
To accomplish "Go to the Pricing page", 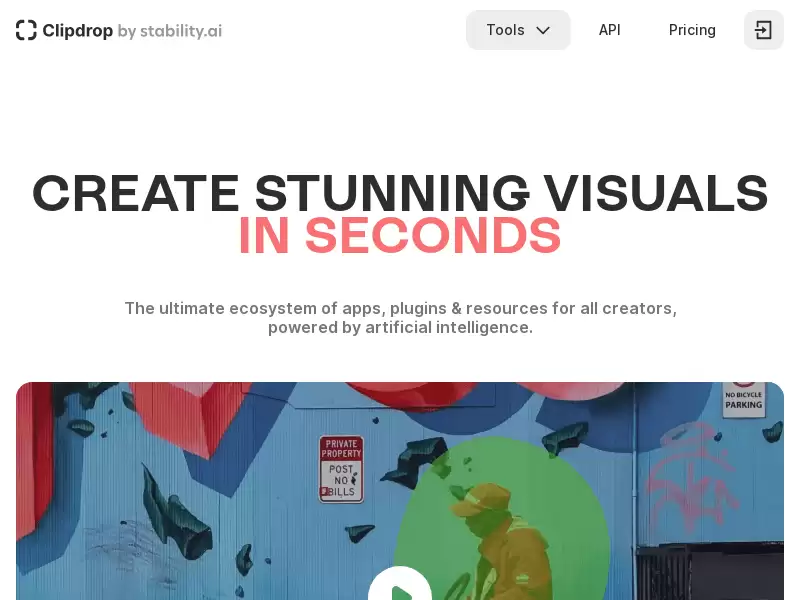I will coord(692,30).
